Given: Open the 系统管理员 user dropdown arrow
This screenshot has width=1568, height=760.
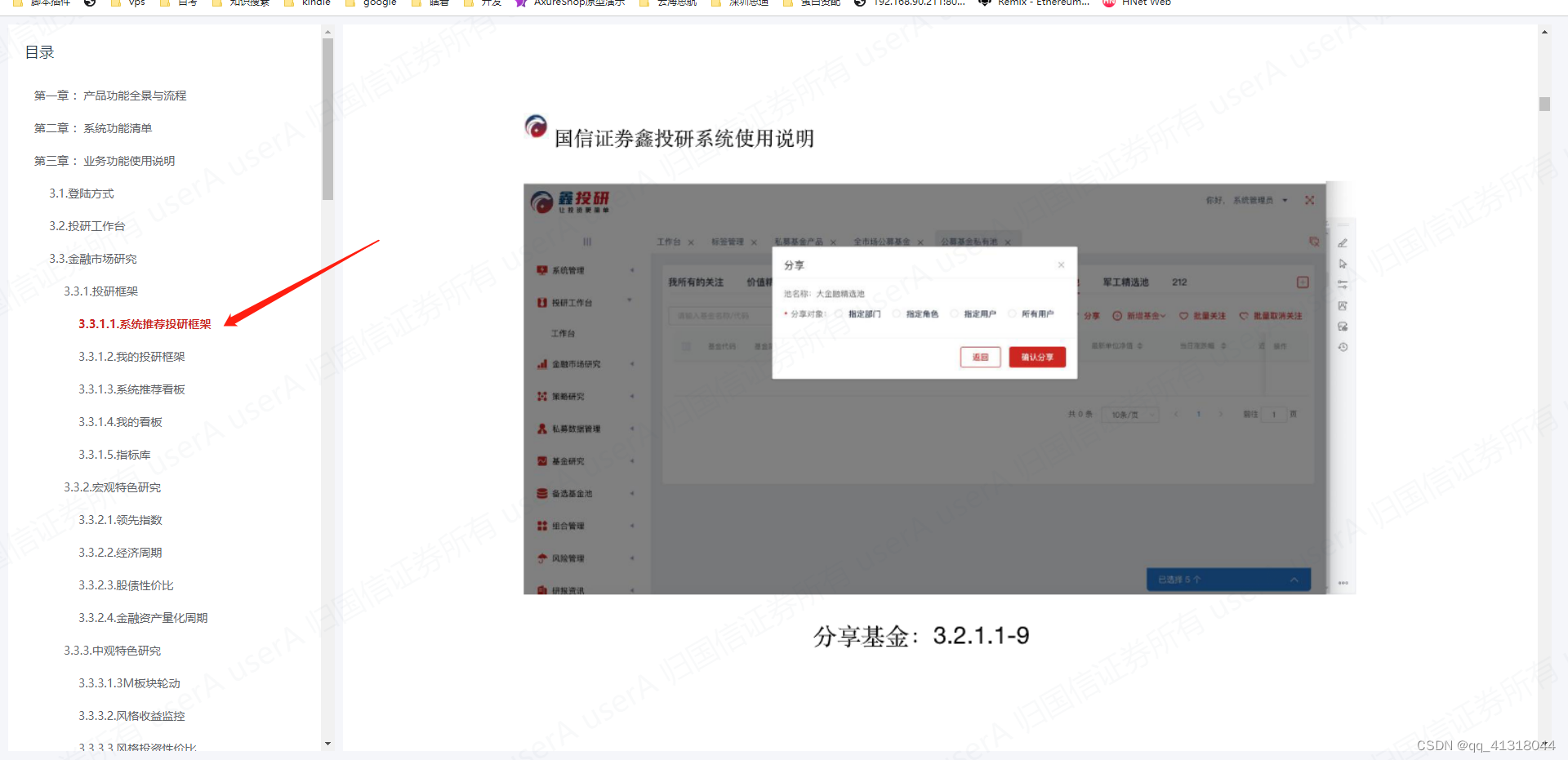Looking at the screenshot, I should click(1285, 200).
